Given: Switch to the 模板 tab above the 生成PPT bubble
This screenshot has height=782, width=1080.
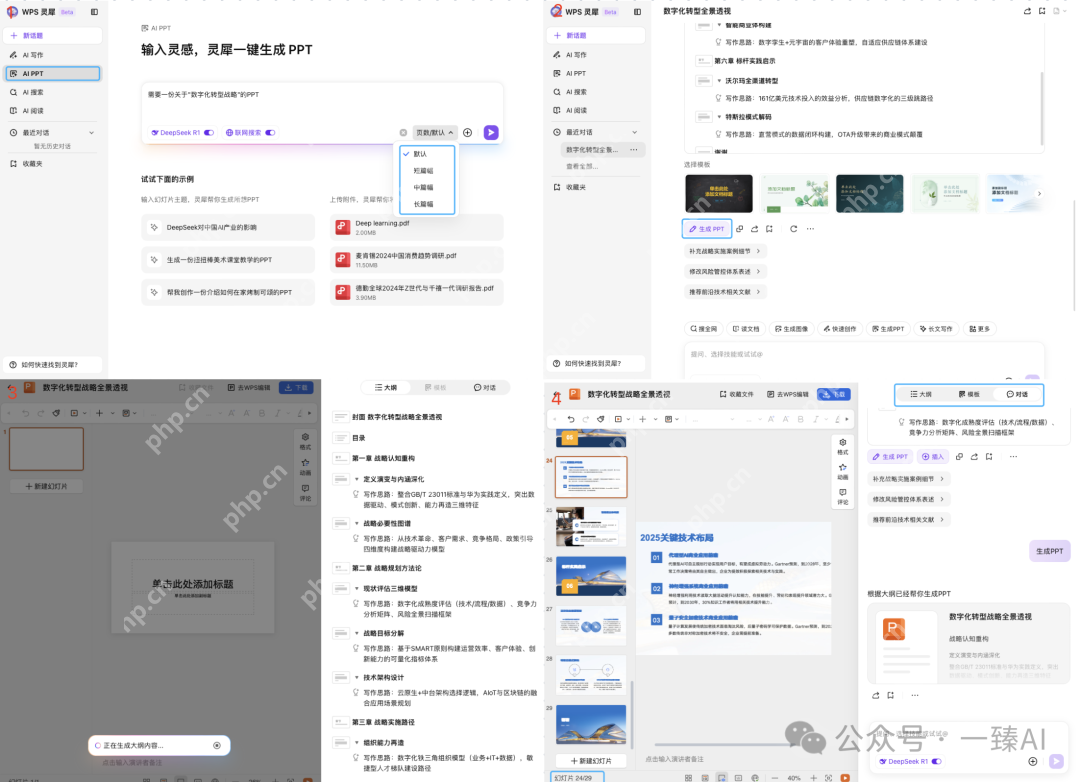Looking at the screenshot, I should tap(969, 395).
